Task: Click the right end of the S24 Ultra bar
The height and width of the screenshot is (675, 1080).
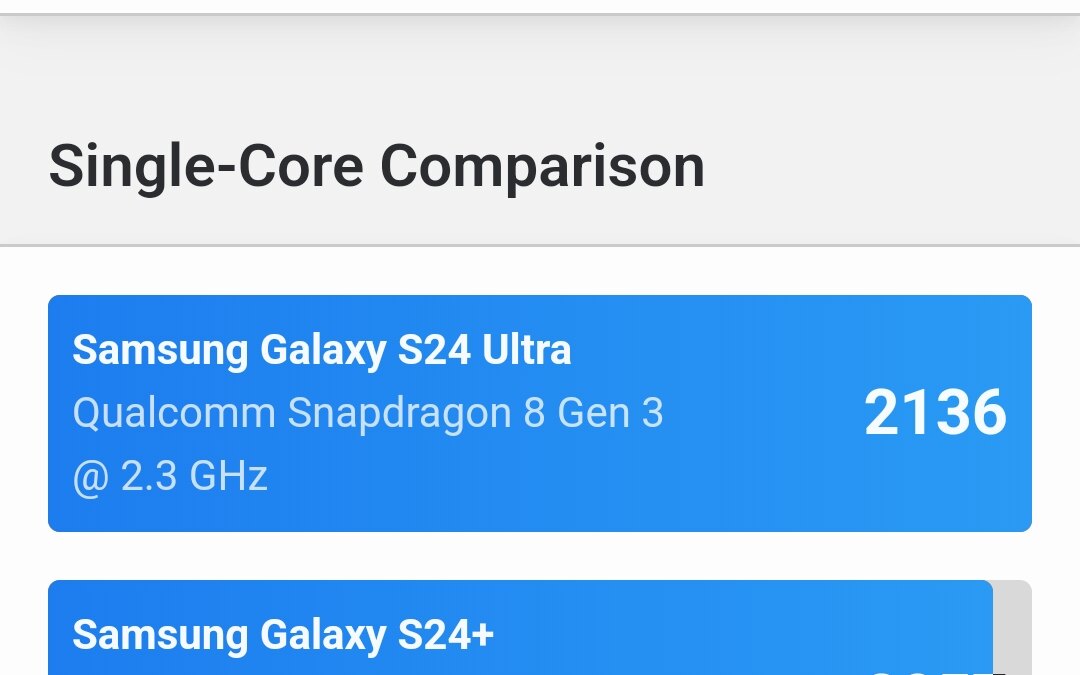Action: click(1020, 412)
